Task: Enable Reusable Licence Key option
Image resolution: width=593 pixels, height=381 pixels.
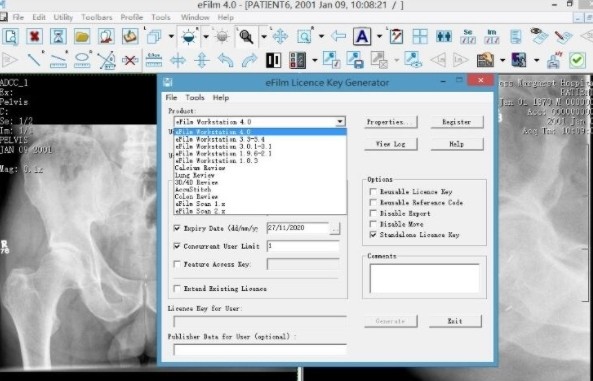Action: [x=373, y=191]
